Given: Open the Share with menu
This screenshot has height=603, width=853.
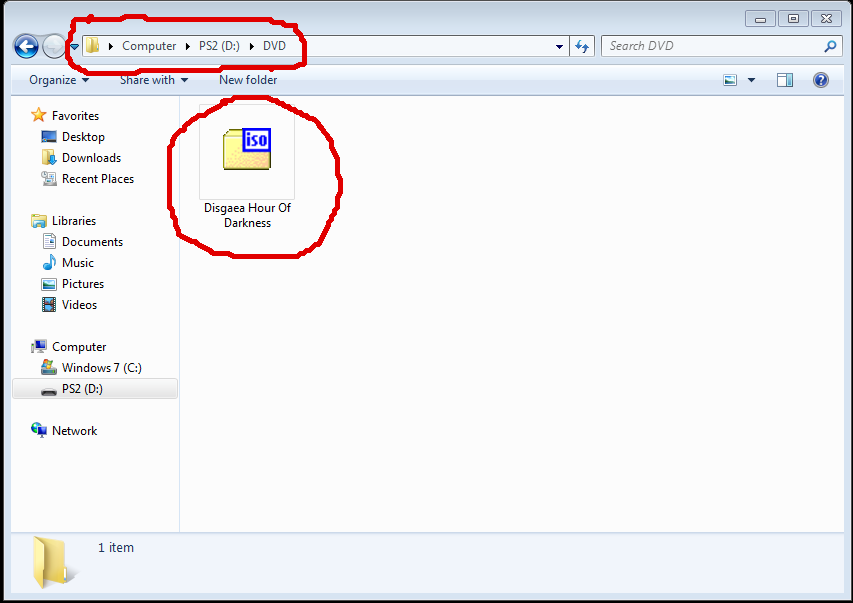Looking at the screenshot, I should click(x=153, y=80).
